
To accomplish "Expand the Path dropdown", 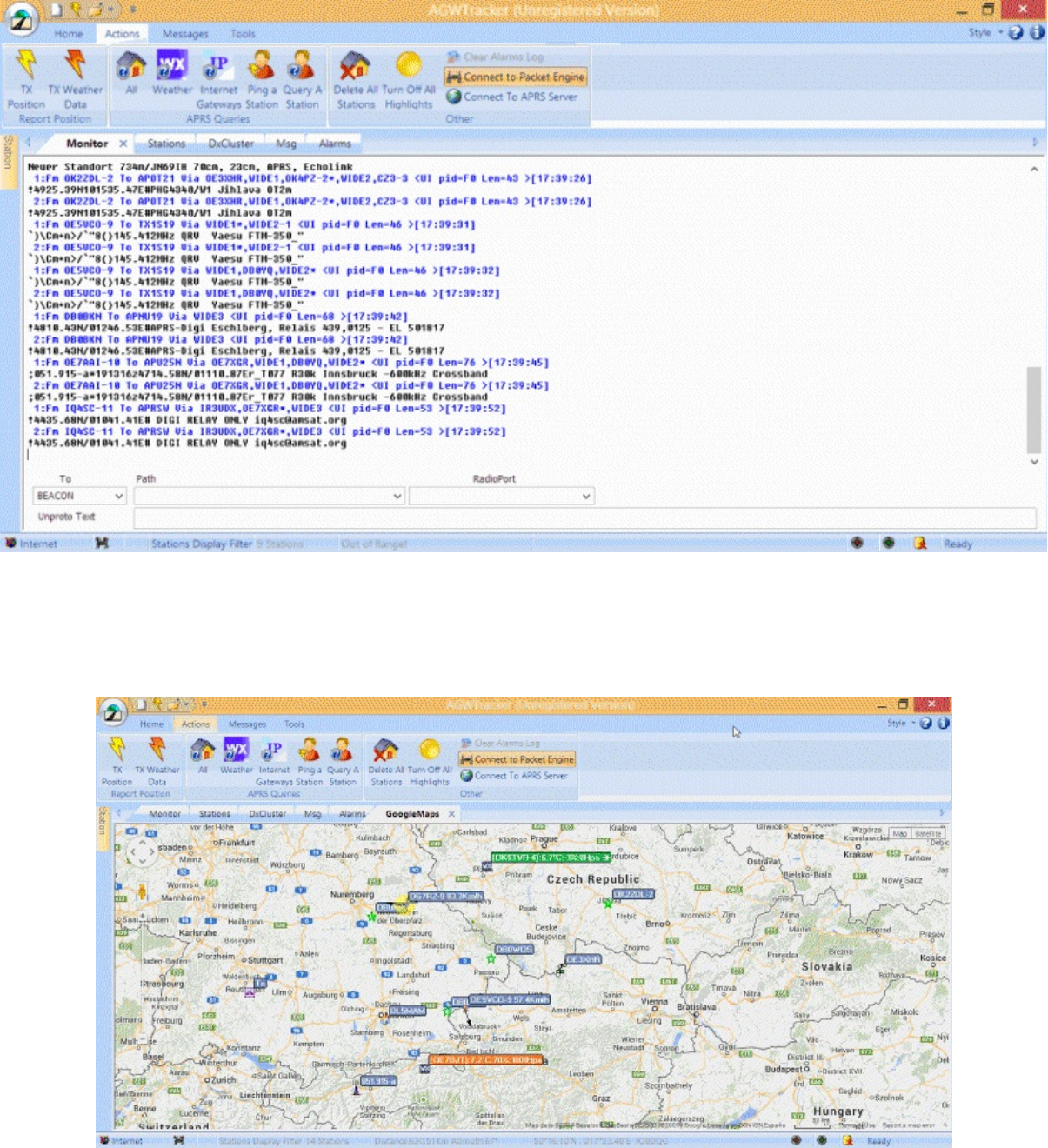I will (x=397, y=496).
